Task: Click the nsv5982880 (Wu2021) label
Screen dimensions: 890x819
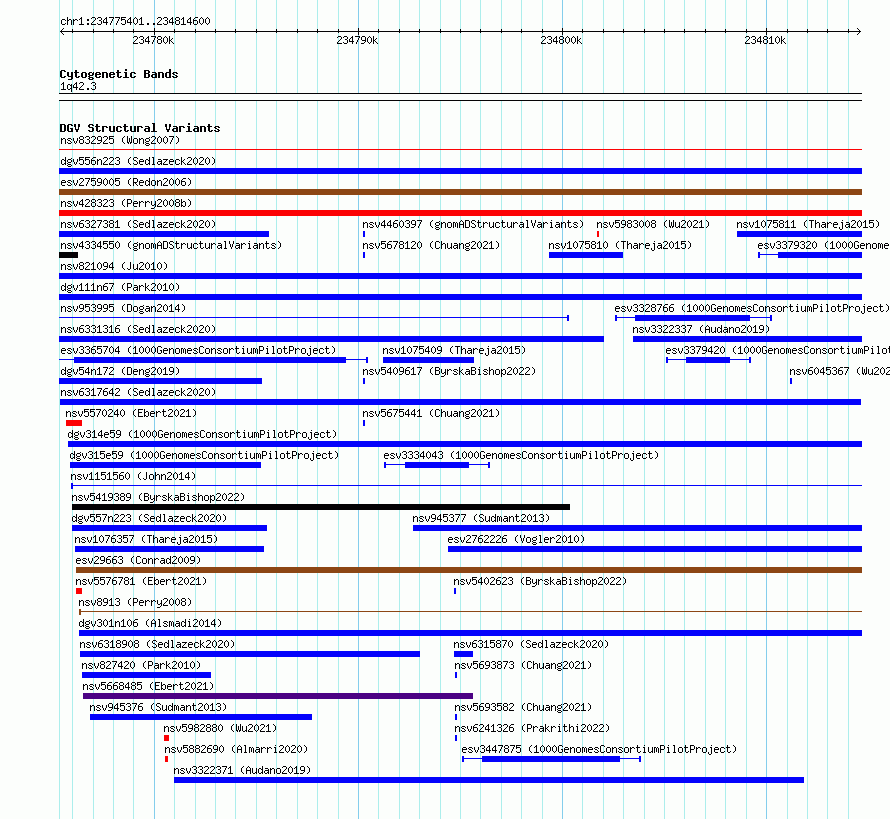Action: [220, 728]
